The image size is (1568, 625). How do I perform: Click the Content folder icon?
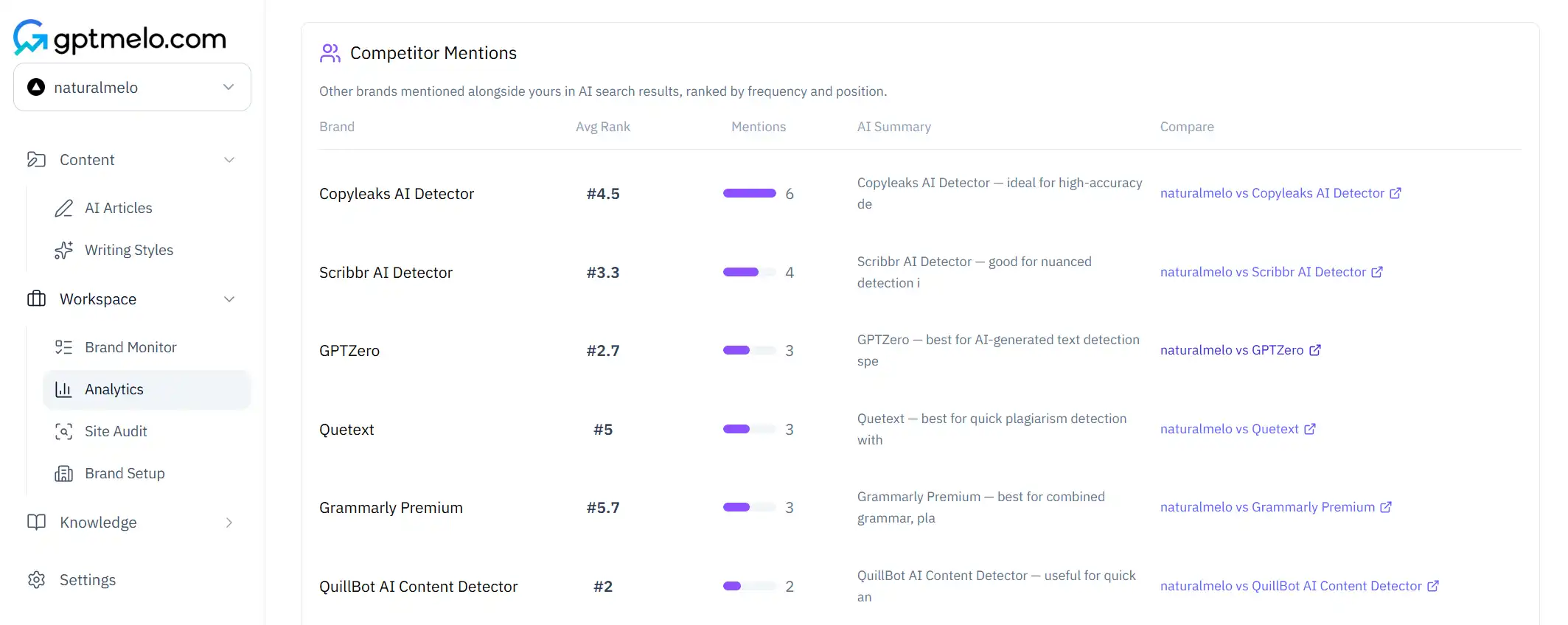click(36, 159)
